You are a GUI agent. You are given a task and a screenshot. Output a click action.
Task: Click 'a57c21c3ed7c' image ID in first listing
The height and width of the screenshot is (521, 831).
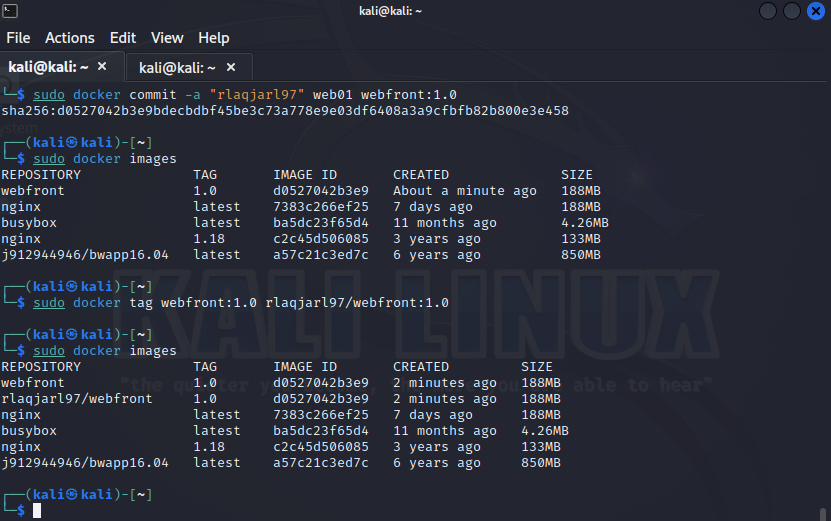pyautogui.click(x=321, y=255)
